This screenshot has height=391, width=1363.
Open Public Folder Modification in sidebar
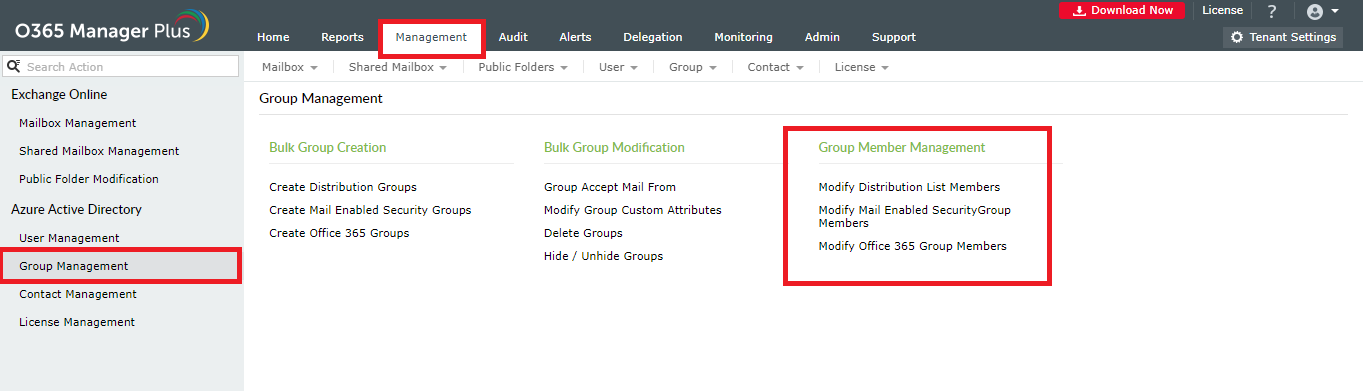89,179
